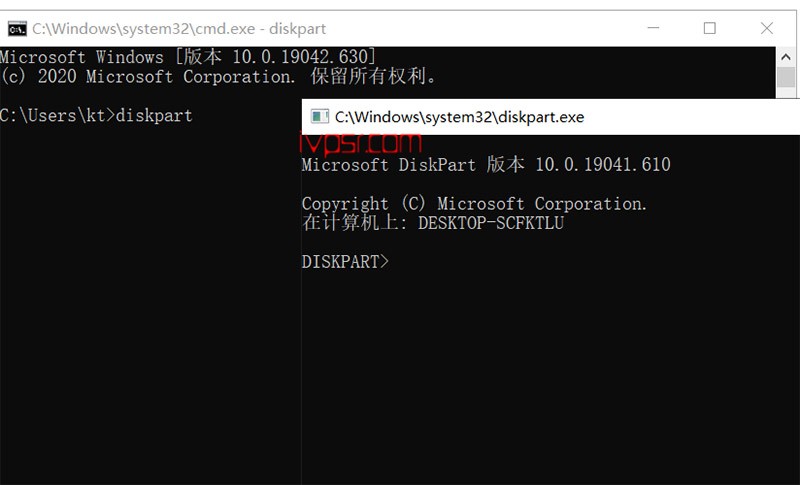Click the C:\Users\kt>diskpart command line
Viewport: 800px width, 485px height.
[96, 115]
